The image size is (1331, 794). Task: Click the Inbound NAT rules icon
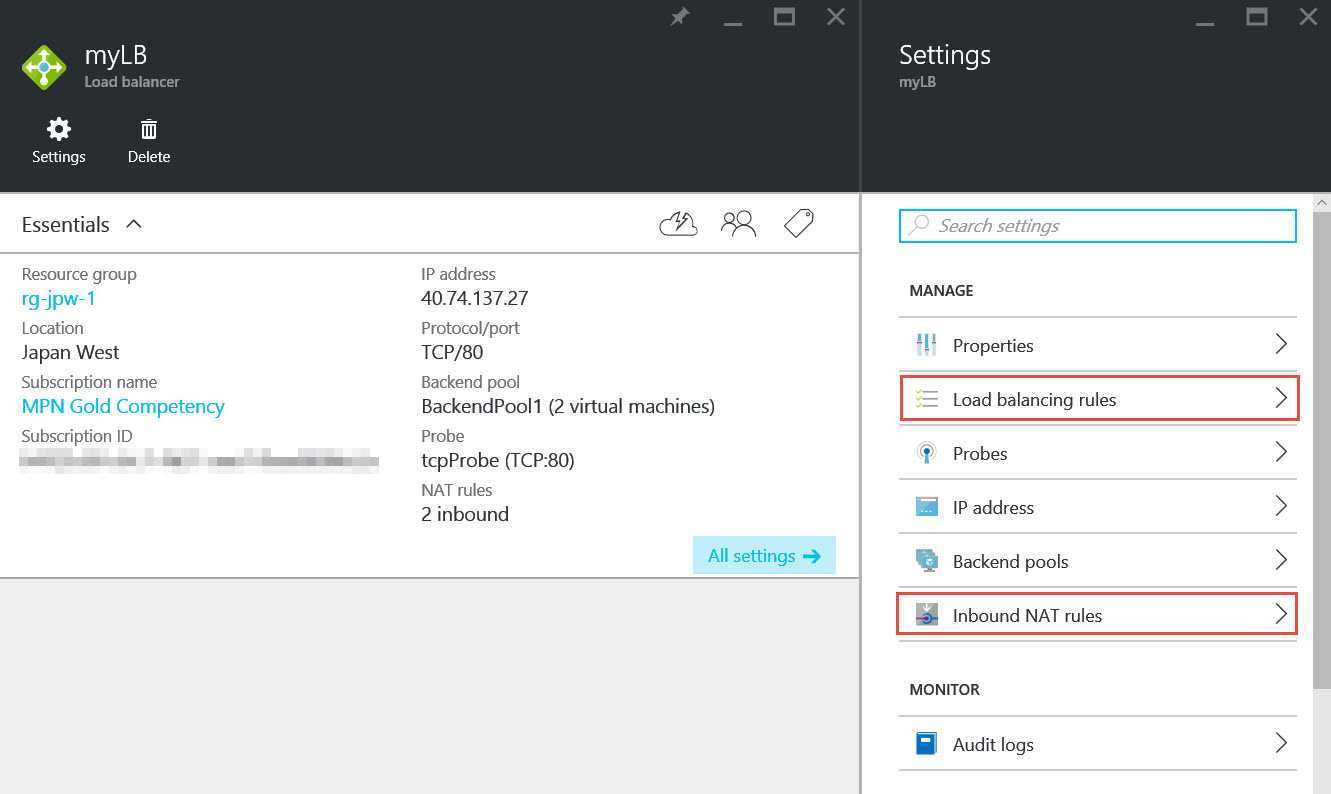tap(927, 615)
